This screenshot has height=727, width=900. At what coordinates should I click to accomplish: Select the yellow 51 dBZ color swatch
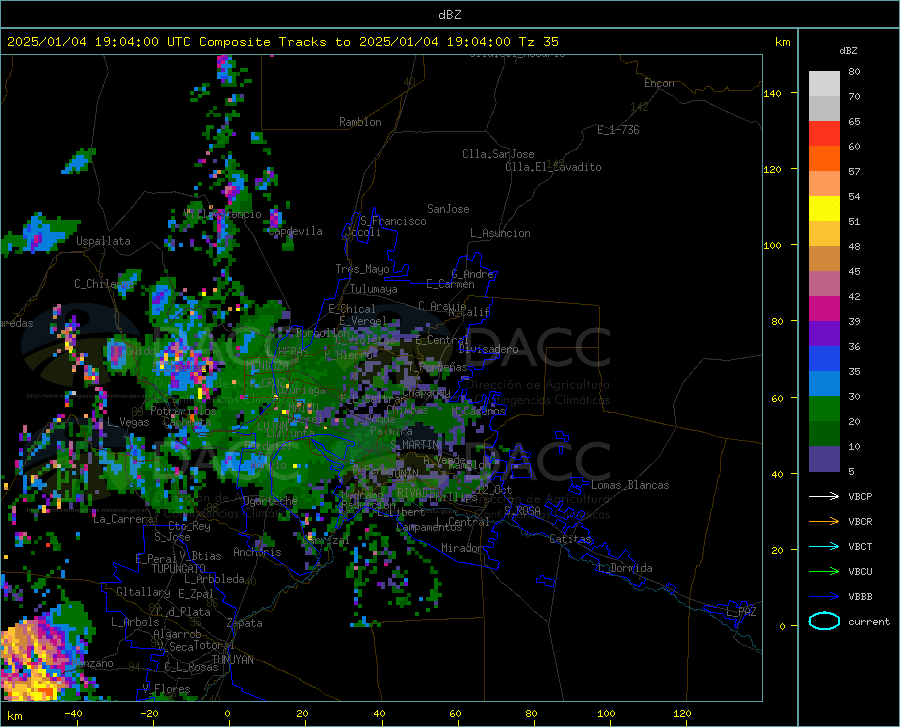[x=824, y=209]
